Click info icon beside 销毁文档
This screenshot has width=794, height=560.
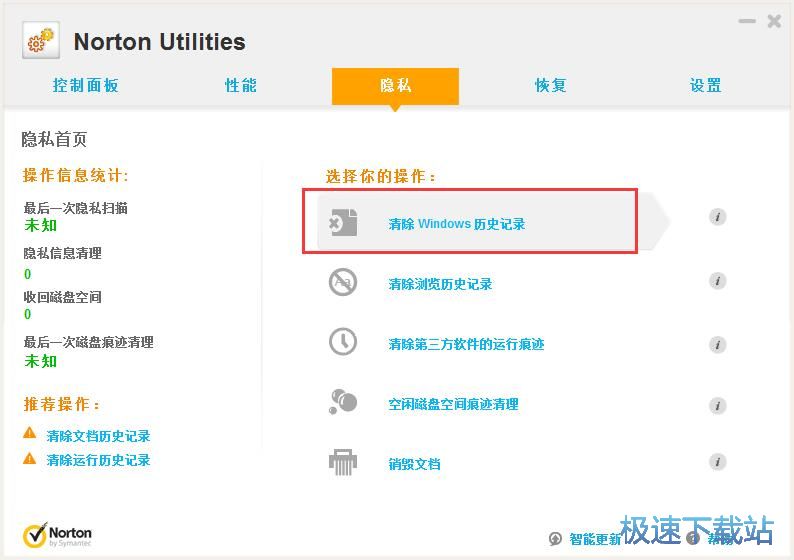[717, 462]
